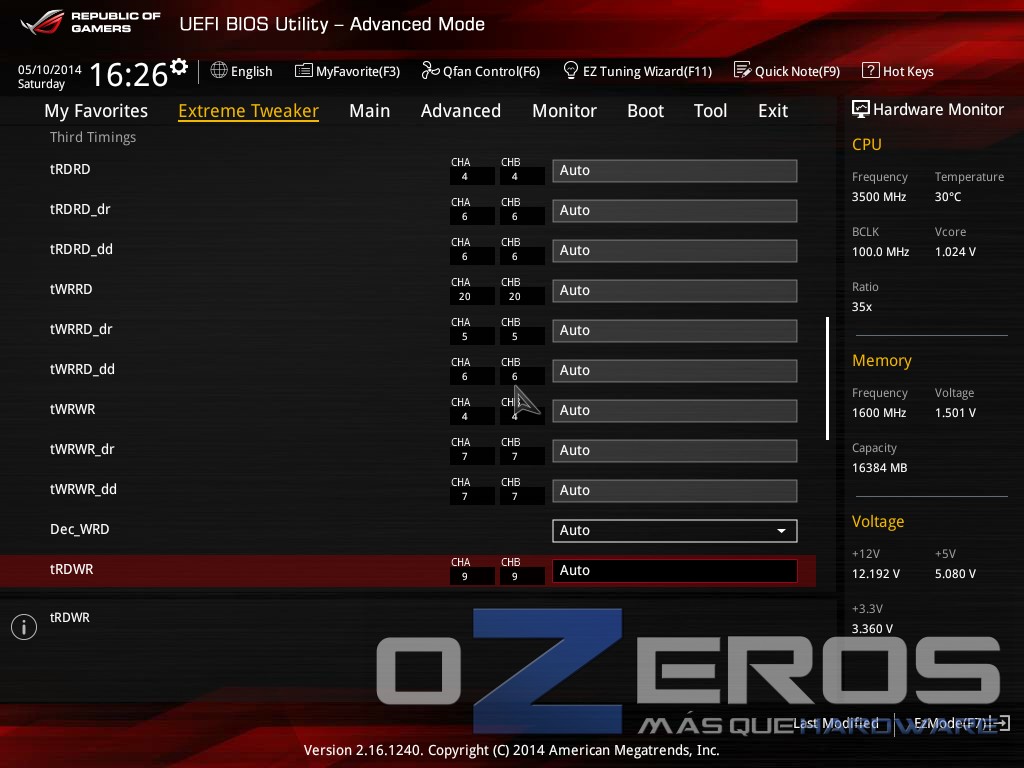The height and width of the screenshot is (768, 1024).
Task: Click the CPU temperature 30°C reading
Action: click(x=948, y=197)
